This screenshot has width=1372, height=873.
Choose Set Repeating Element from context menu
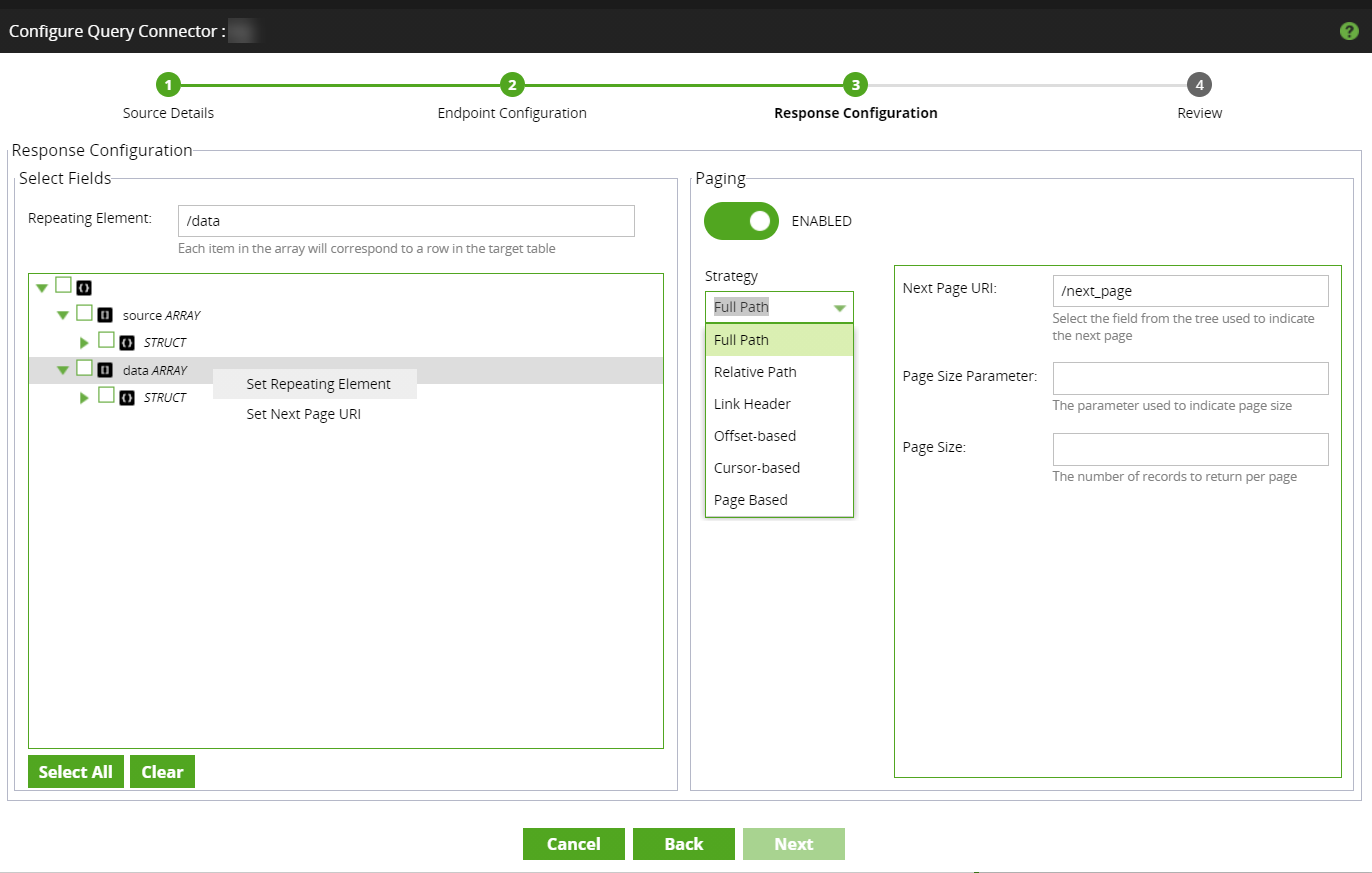[x=315, y=384]
